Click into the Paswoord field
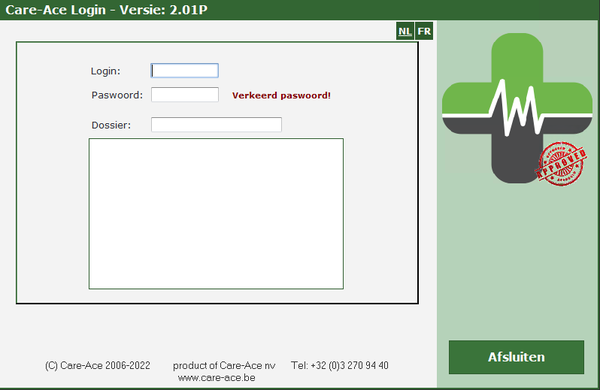Viewport: 600px width, 390px height. click(185, 95)
